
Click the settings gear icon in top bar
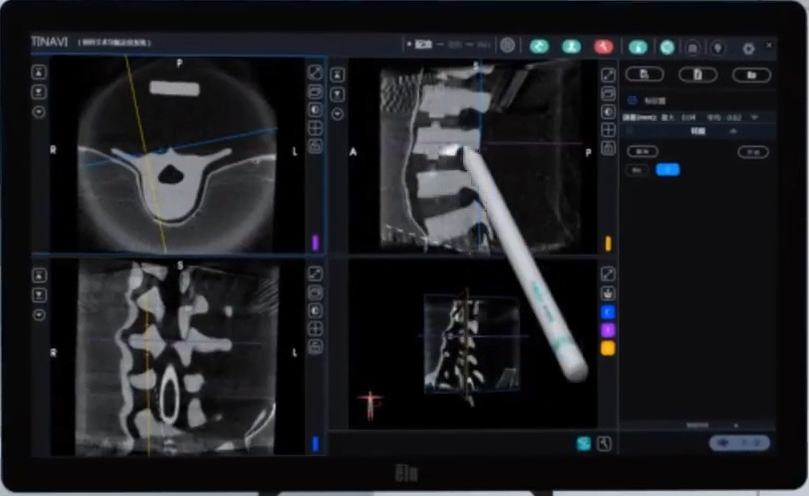click(x=748, y=47)
